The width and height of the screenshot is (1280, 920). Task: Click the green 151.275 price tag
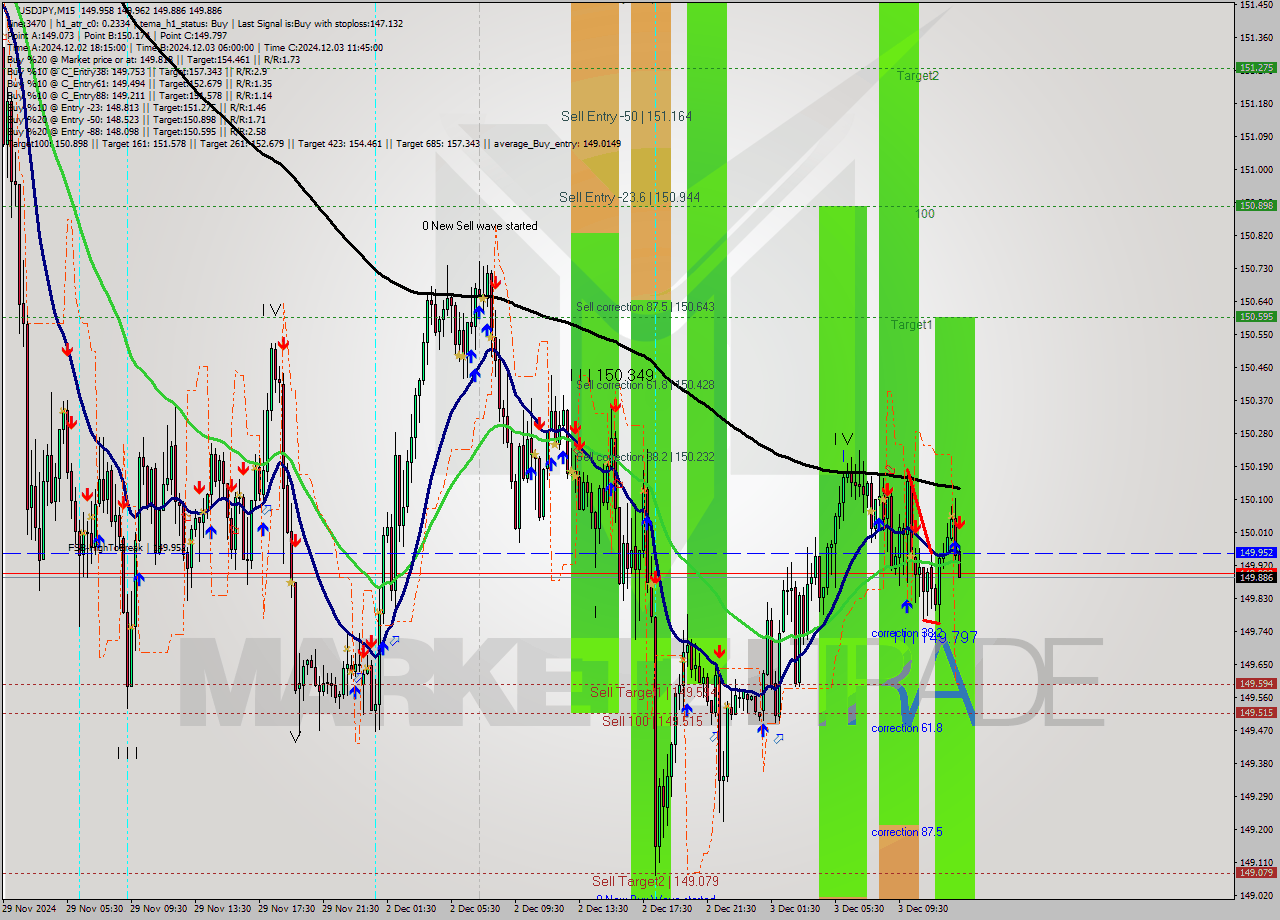tap(1256, 68)
